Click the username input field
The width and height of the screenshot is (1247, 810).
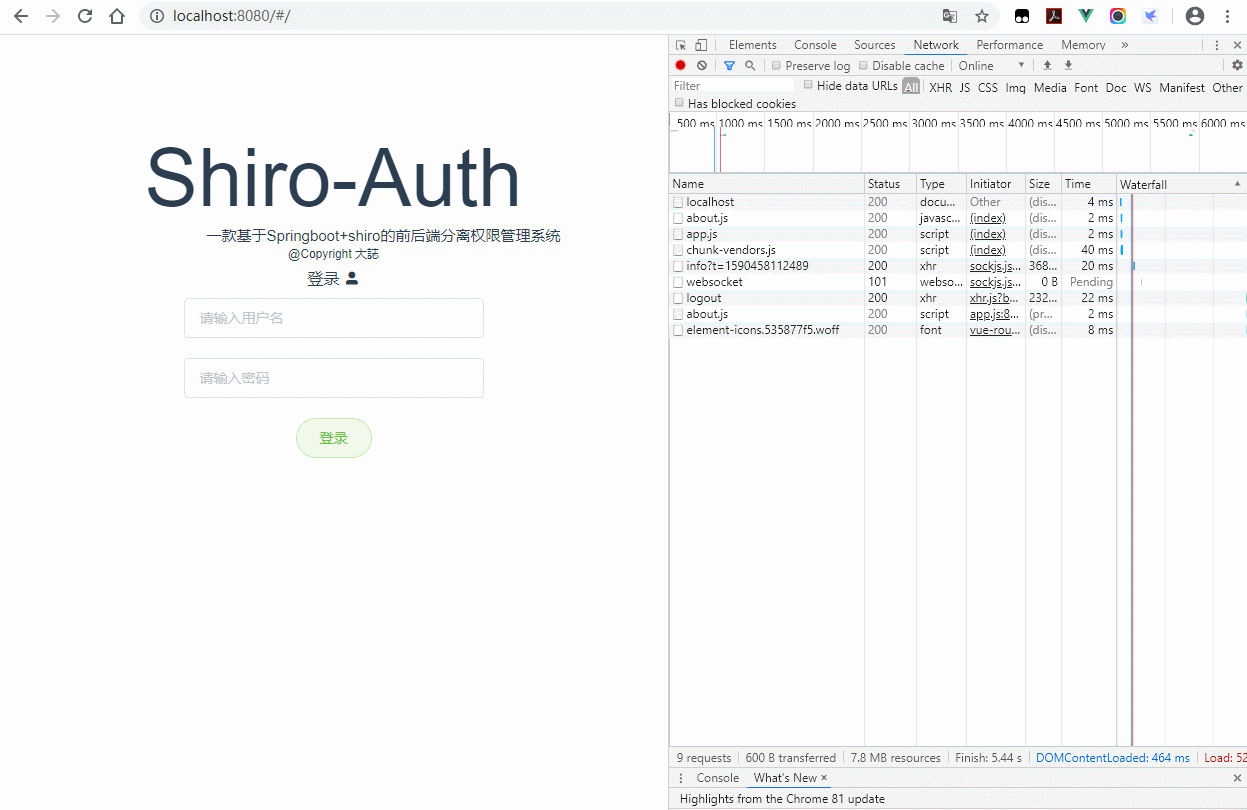tap(334, 318)
